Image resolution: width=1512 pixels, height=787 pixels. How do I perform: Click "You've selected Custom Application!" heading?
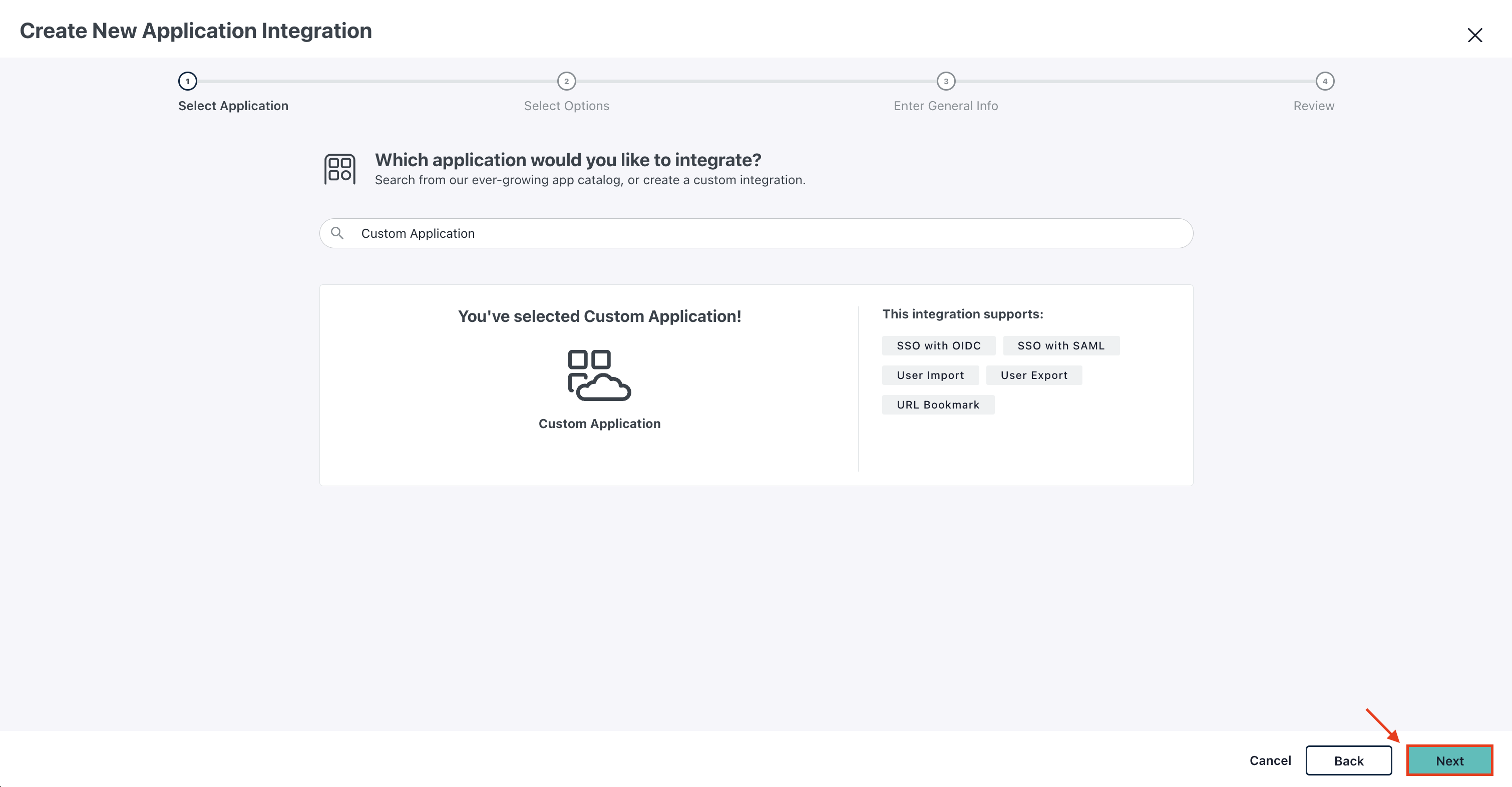click(599, 316)
